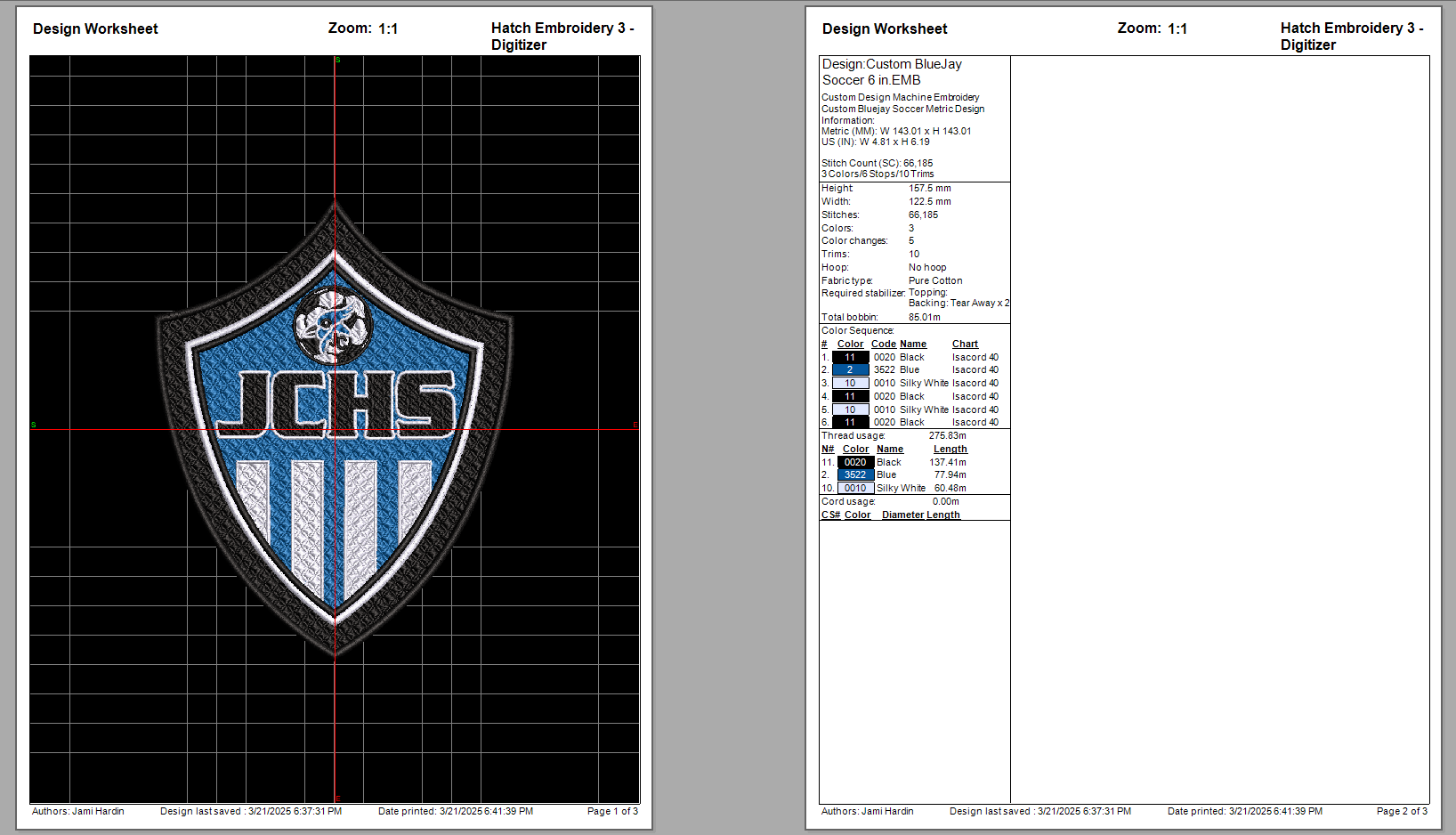Click the Authors: Jami Hardin footer on page one
Viewport: 1456px width, 835px height.
point(78,811)
